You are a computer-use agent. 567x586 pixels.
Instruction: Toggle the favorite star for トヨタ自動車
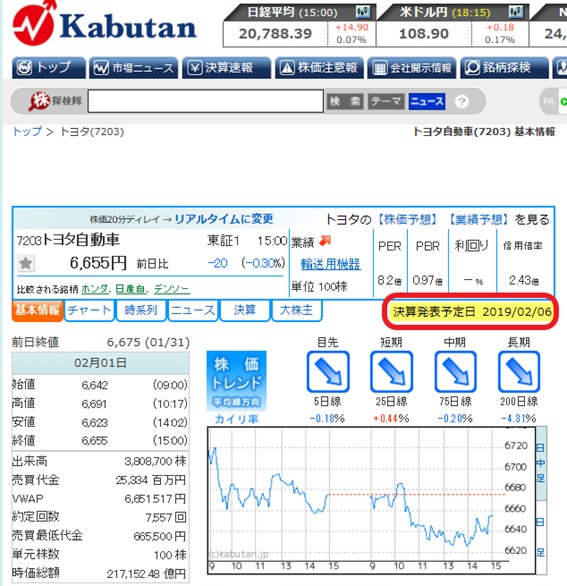coord(26,263)
